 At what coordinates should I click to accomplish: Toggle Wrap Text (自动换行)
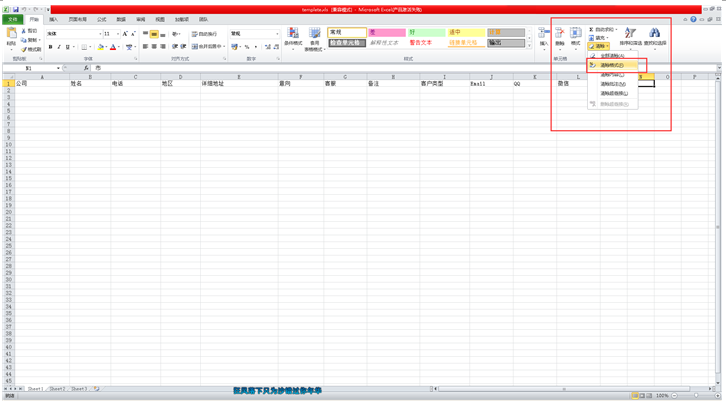(205, 34)
